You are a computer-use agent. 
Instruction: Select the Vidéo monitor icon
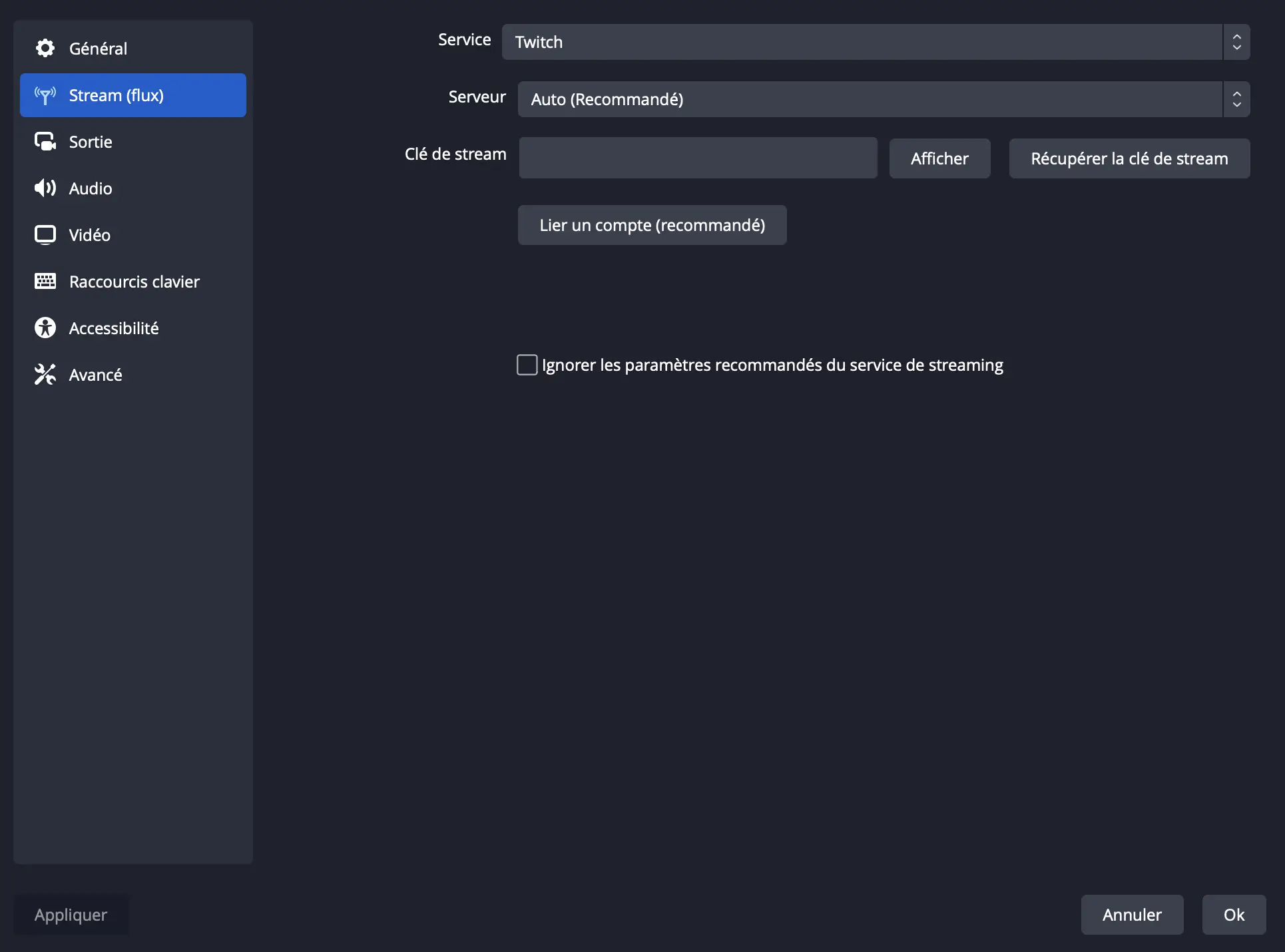tap(45, 234)
